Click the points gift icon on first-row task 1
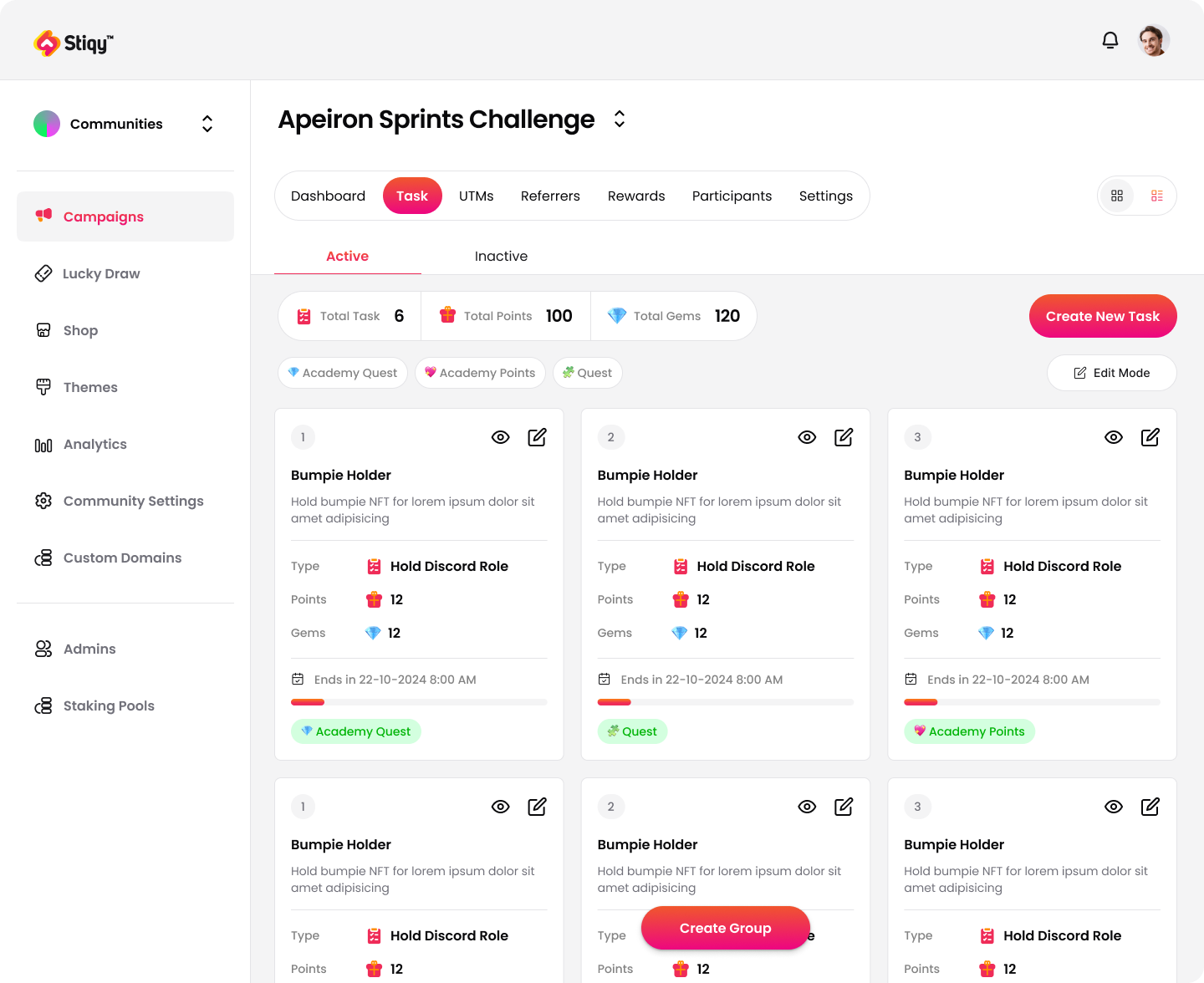The height and width of the screenshot is (983, 1204). click(374, 599)
